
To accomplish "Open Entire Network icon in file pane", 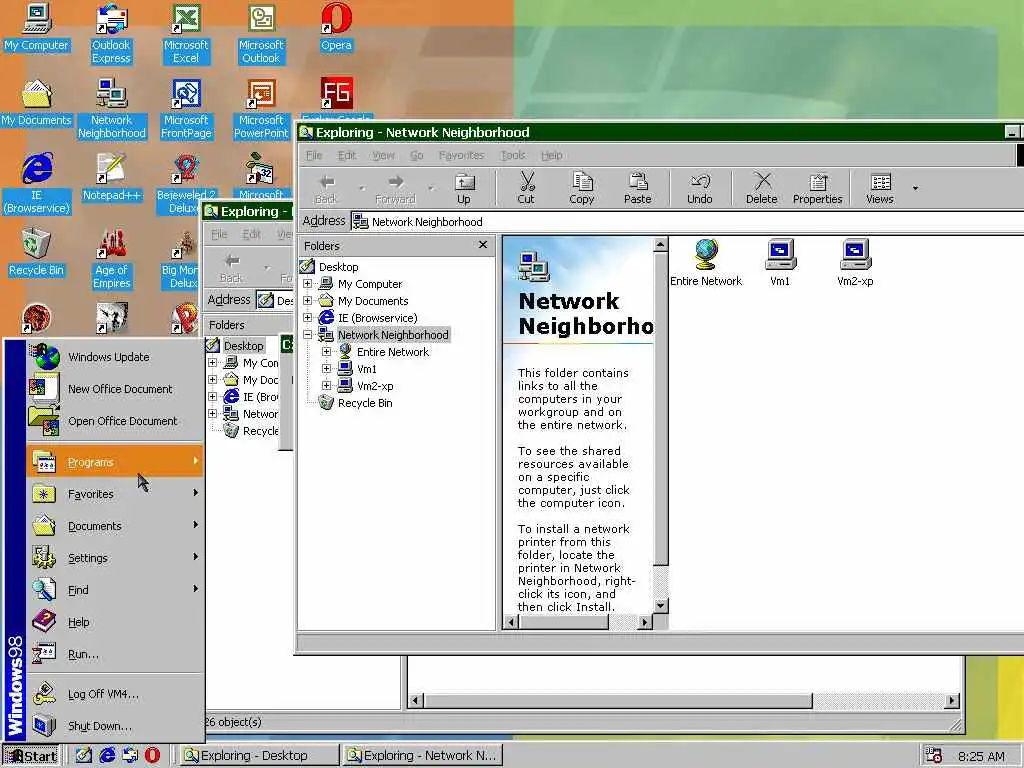I will coord(706,263).
